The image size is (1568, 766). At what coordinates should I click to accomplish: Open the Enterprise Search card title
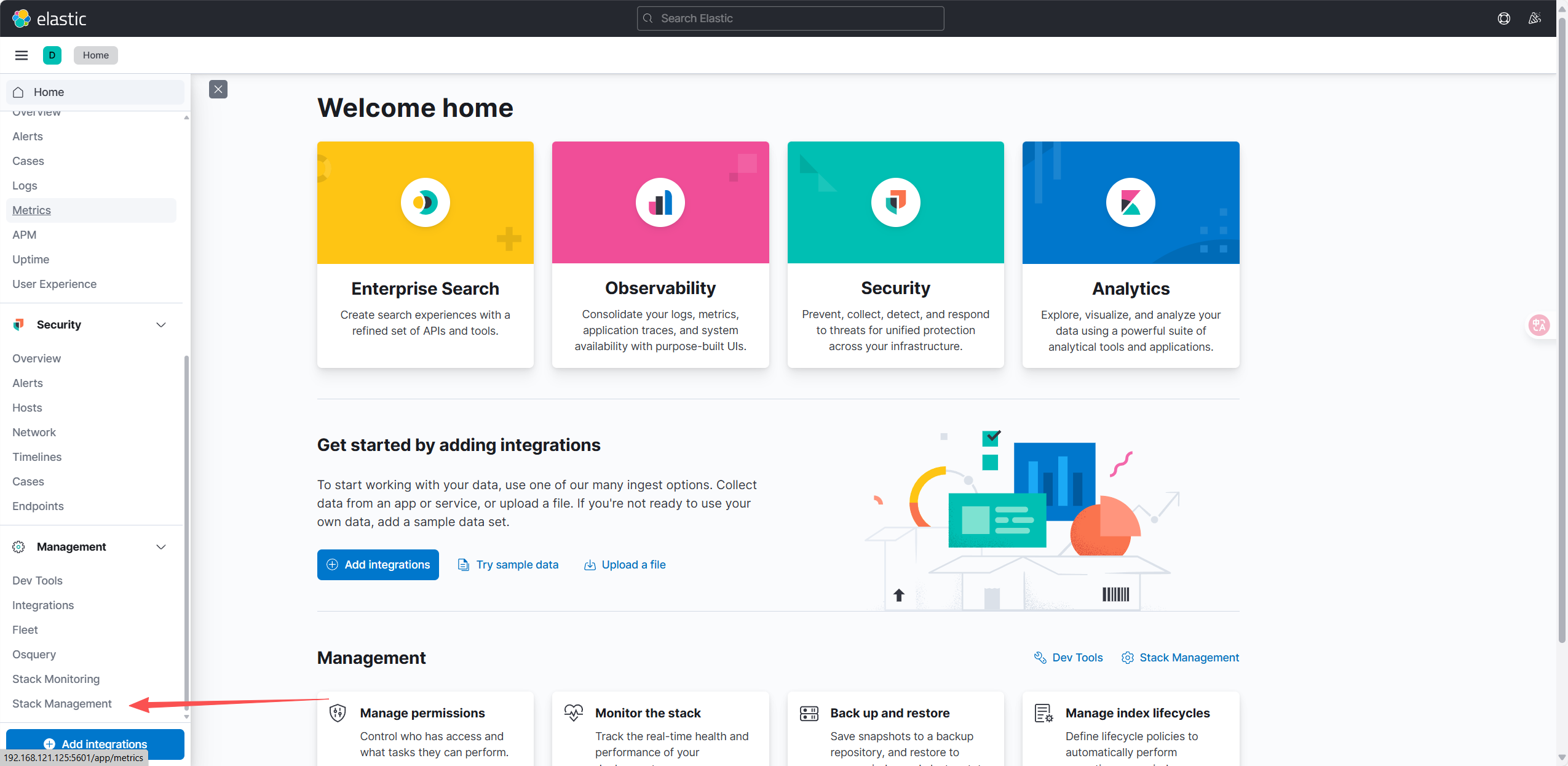tap(426, 289)
